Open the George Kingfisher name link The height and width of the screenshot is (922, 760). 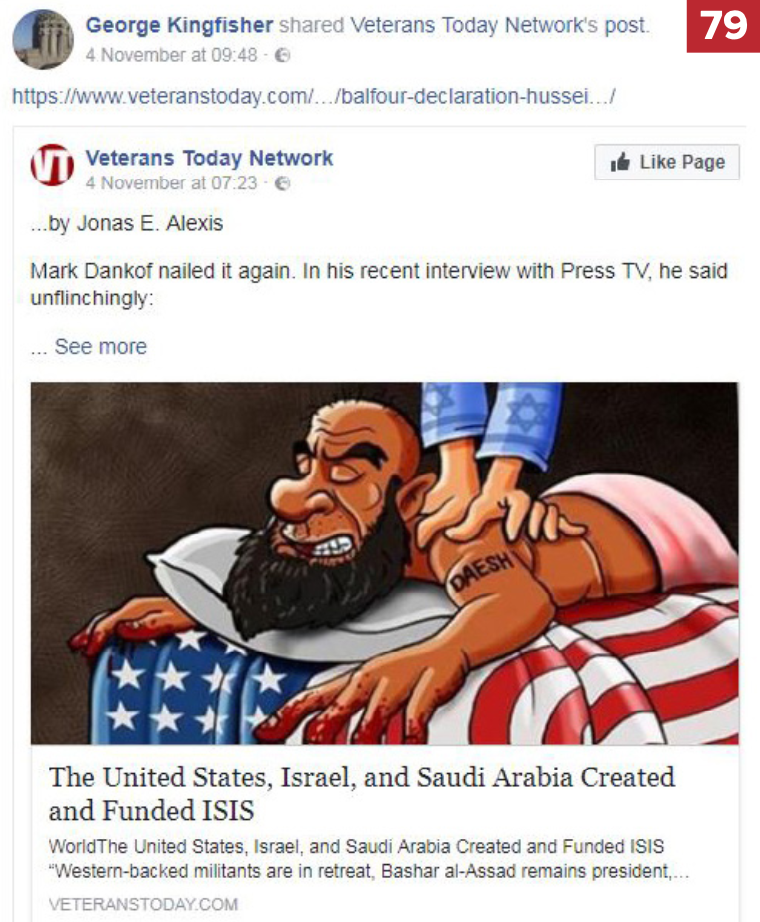pos(179,25)
